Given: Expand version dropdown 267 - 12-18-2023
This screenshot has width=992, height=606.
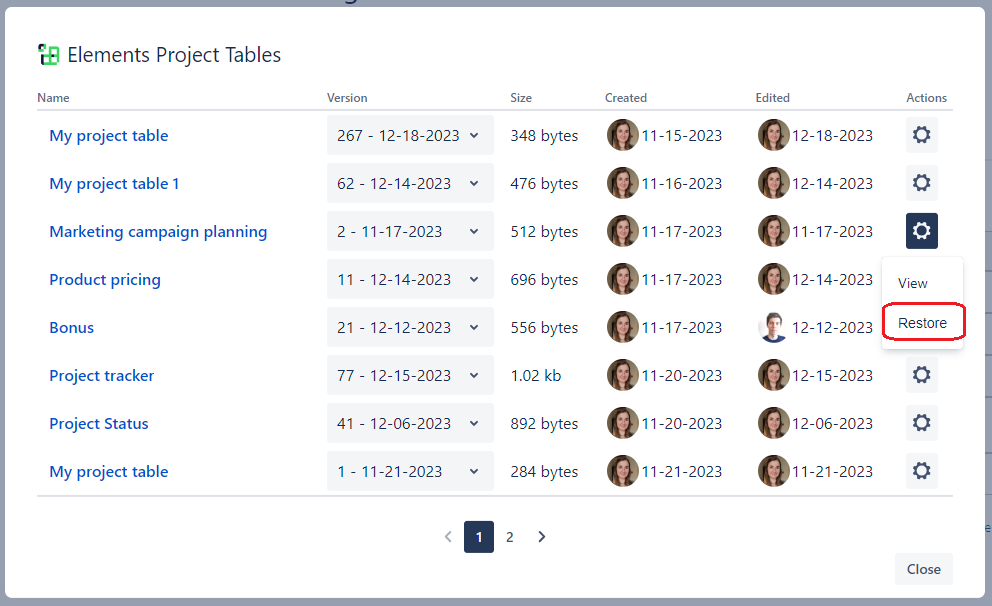Looking at the screenshot, I should tap(410, 136).
